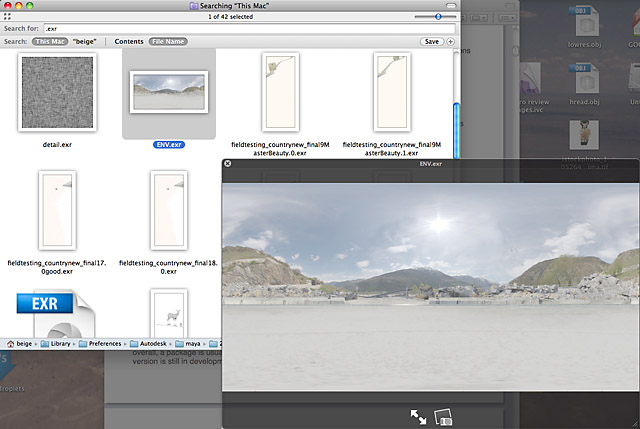Viewport: 640px width, 429px height.
Task: Click the Finder window title folder icon
Action: pos(194,6)
